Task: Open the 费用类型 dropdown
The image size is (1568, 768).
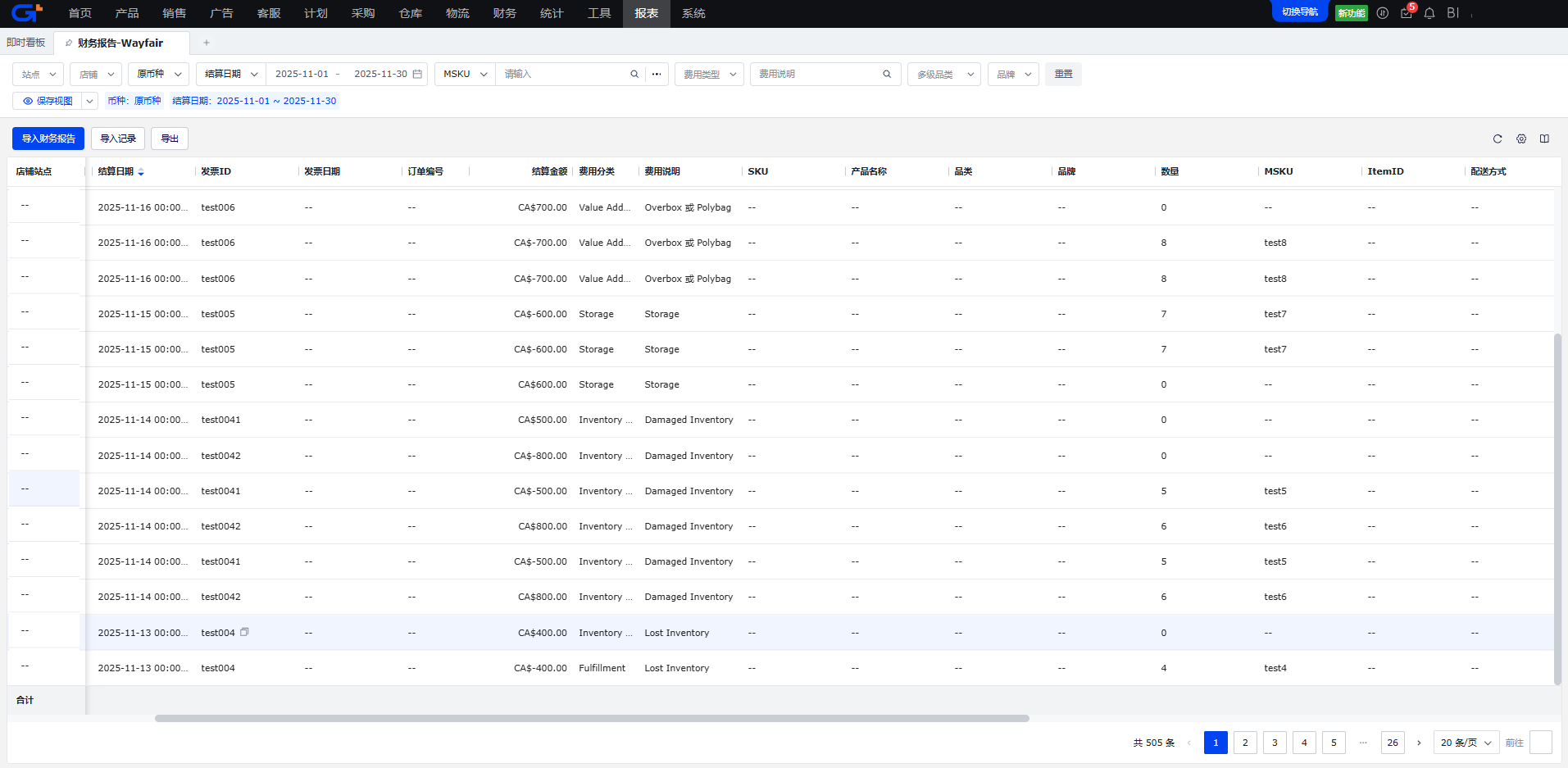Action: click(709, 75)
